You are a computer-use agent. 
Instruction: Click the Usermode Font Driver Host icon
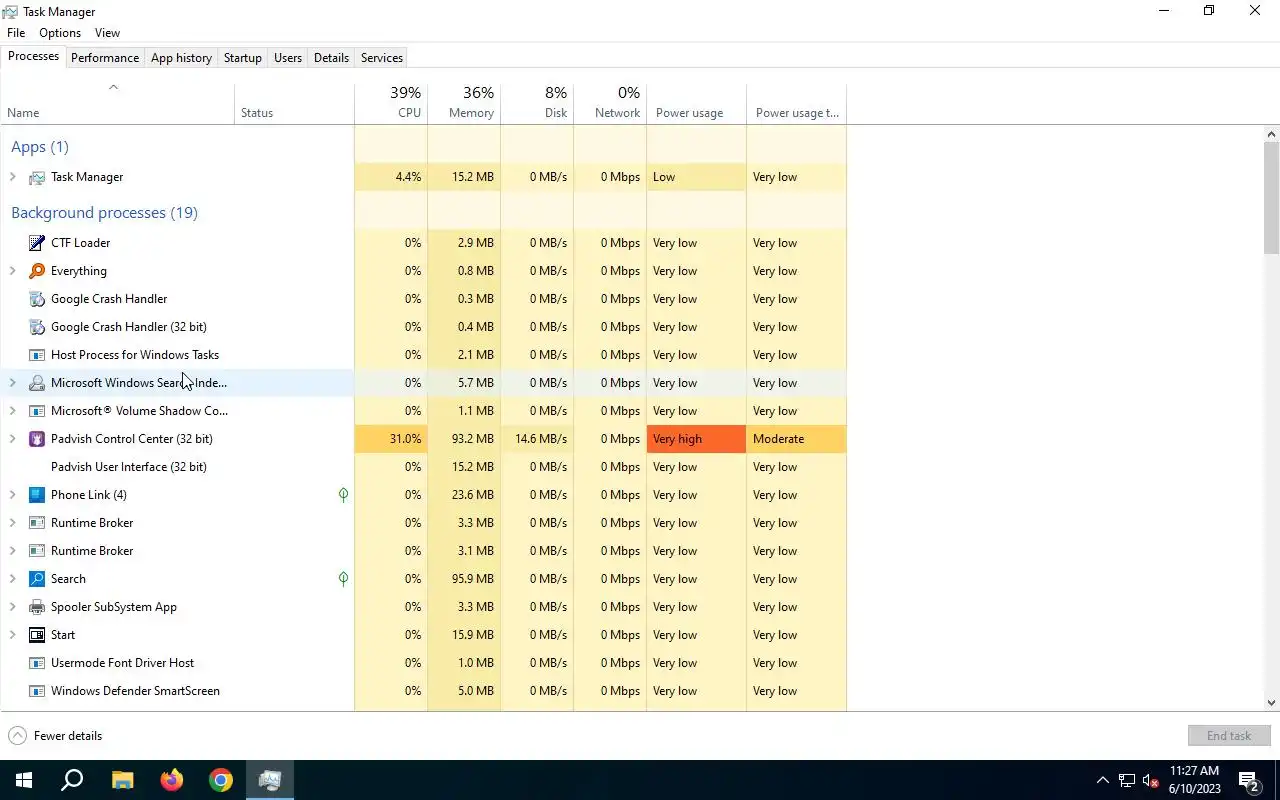(37, 663)
